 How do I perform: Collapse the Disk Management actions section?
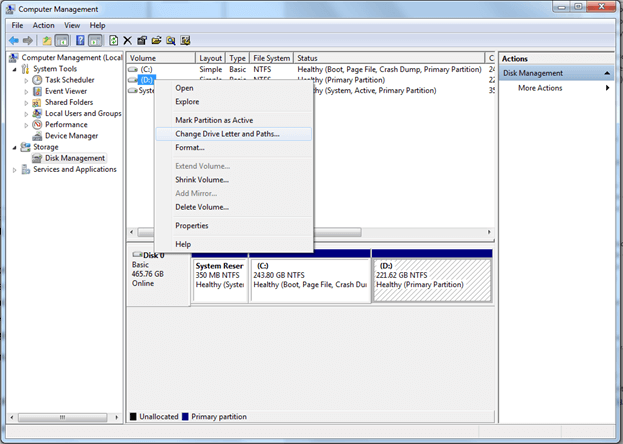tap(607, 73)
